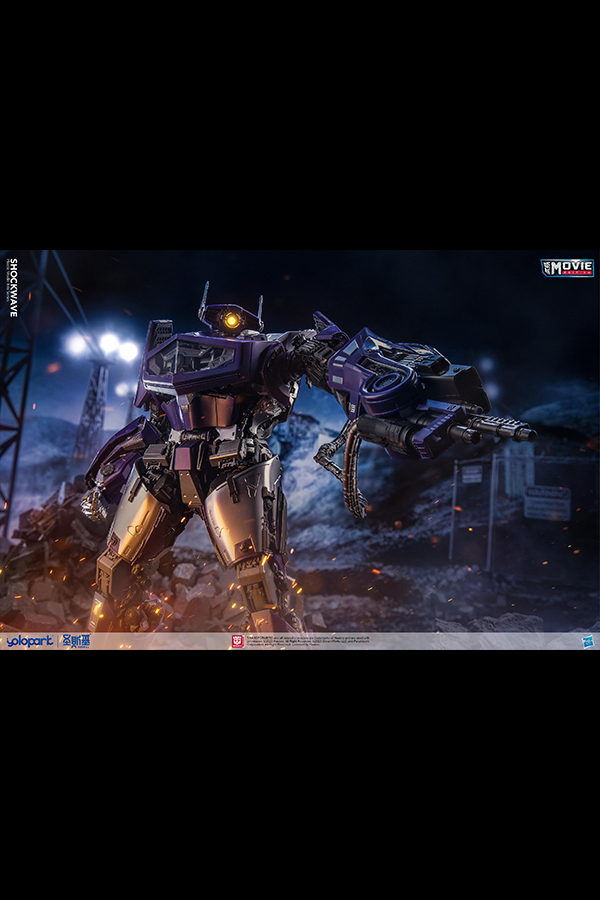Click the Chinese brand logo beside yolopark
This screenshot has width=600, height=900.
click(75, 641)
